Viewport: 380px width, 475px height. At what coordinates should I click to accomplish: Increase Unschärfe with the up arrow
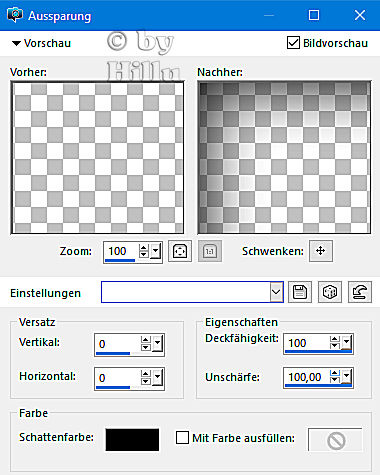335,374
